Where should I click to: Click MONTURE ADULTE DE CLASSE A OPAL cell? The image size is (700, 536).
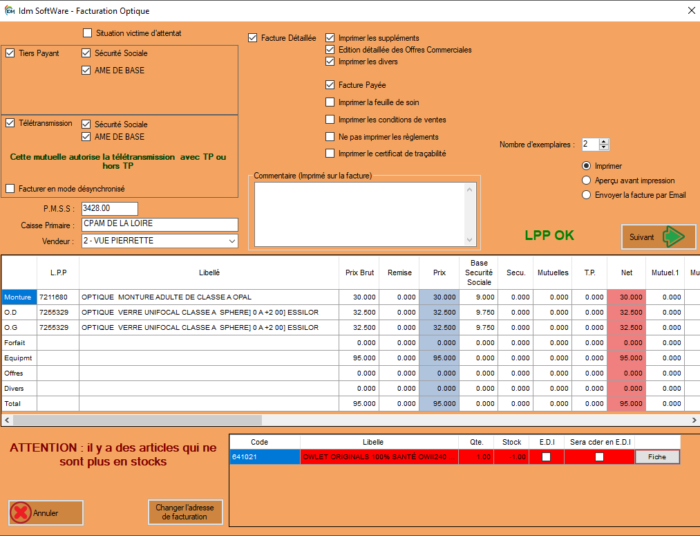pyautogui.click(x=209, y=297)
